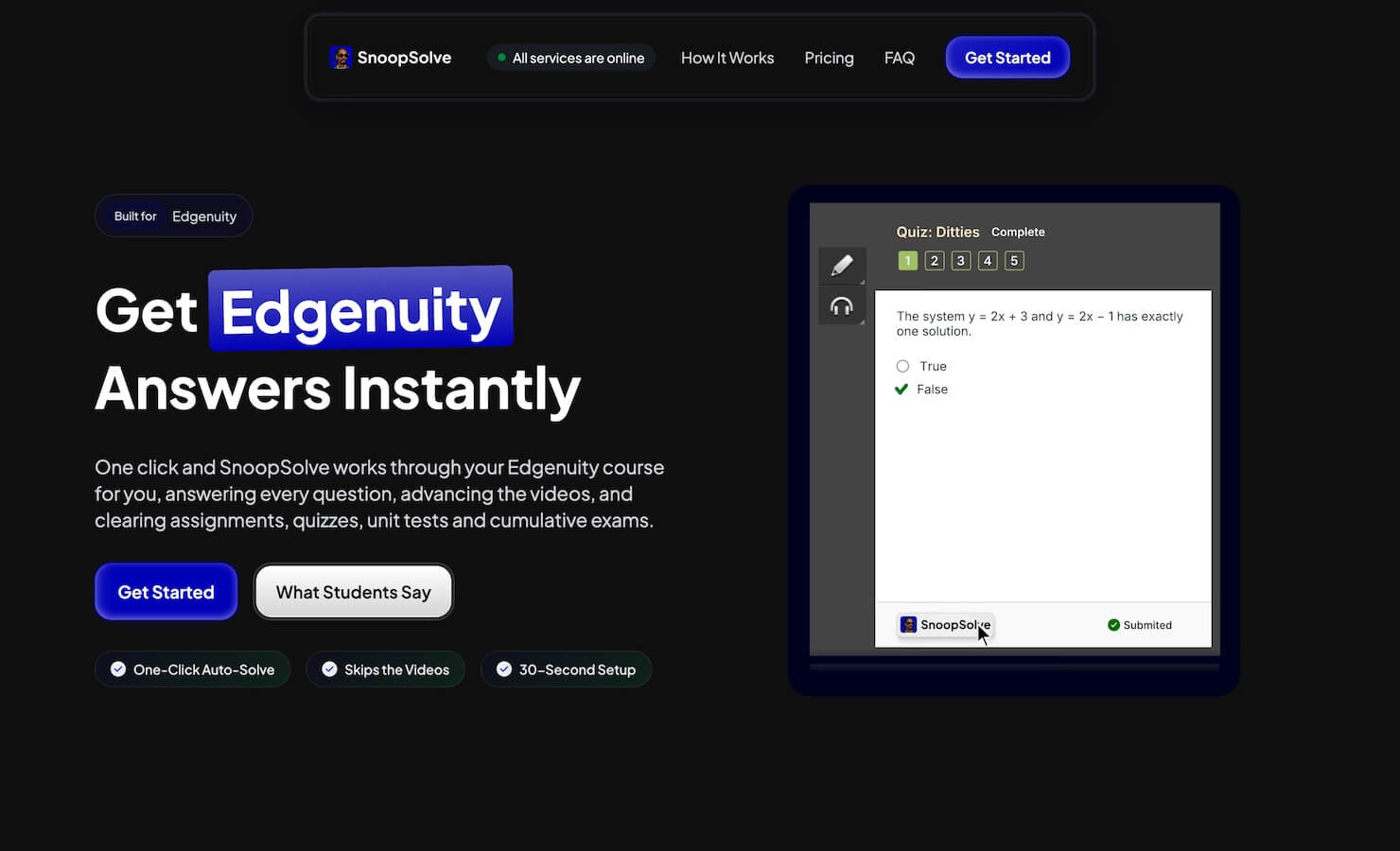Click the paragraph starting One click and SnoopSolve
1400x851 pixels.
coord(379,494)
